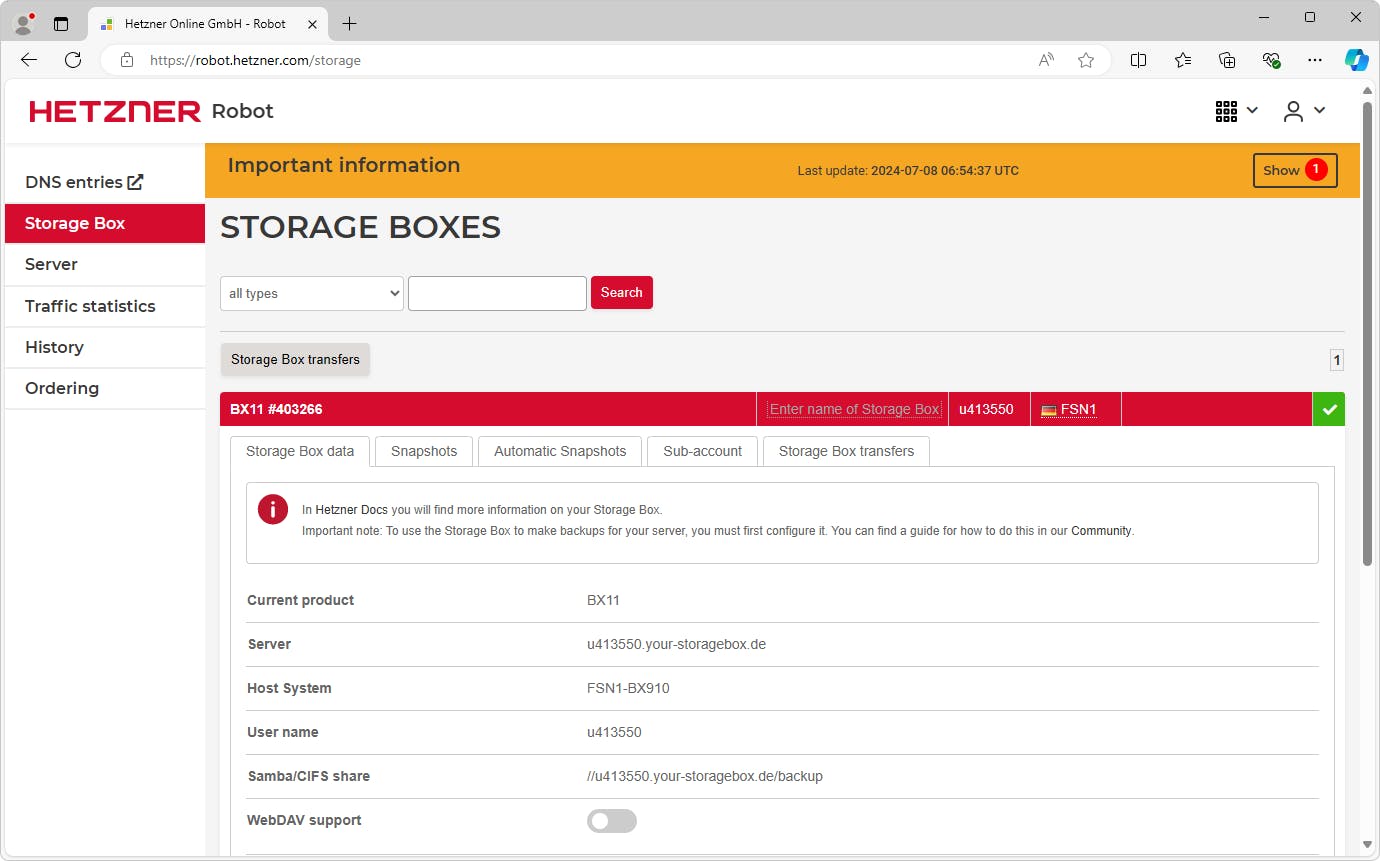Open the tab actions menu icon
Image resolution: width=1380 pixels, height=861 pixels.
(x=61, y=23)
